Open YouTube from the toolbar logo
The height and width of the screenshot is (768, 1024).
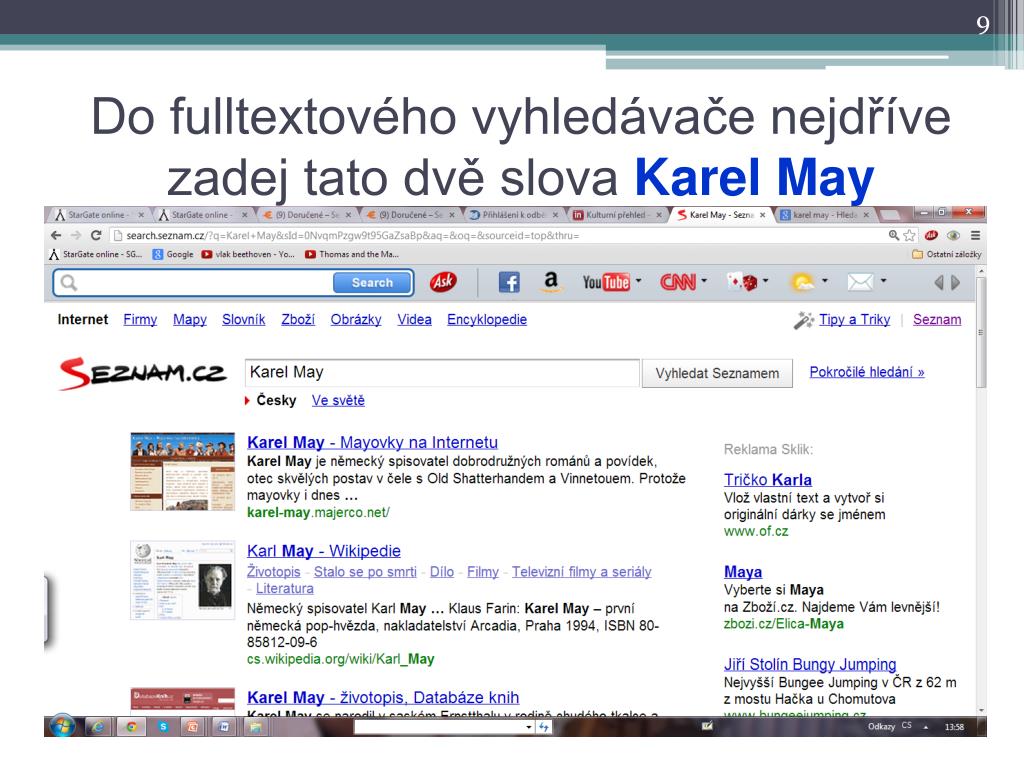coord(606,282)
